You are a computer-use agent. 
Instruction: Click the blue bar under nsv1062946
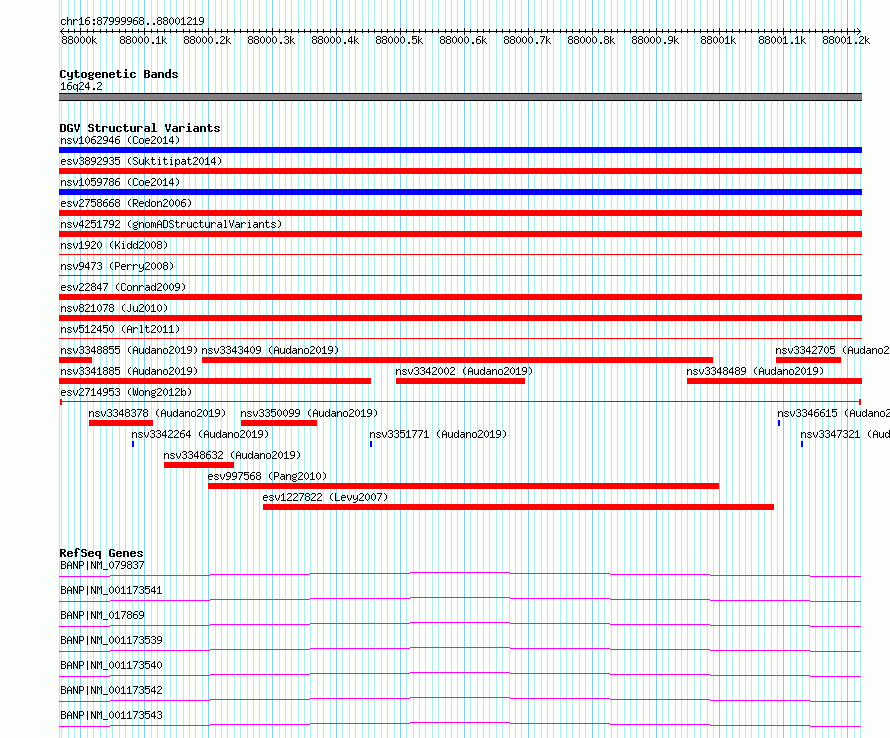[460, 150]
